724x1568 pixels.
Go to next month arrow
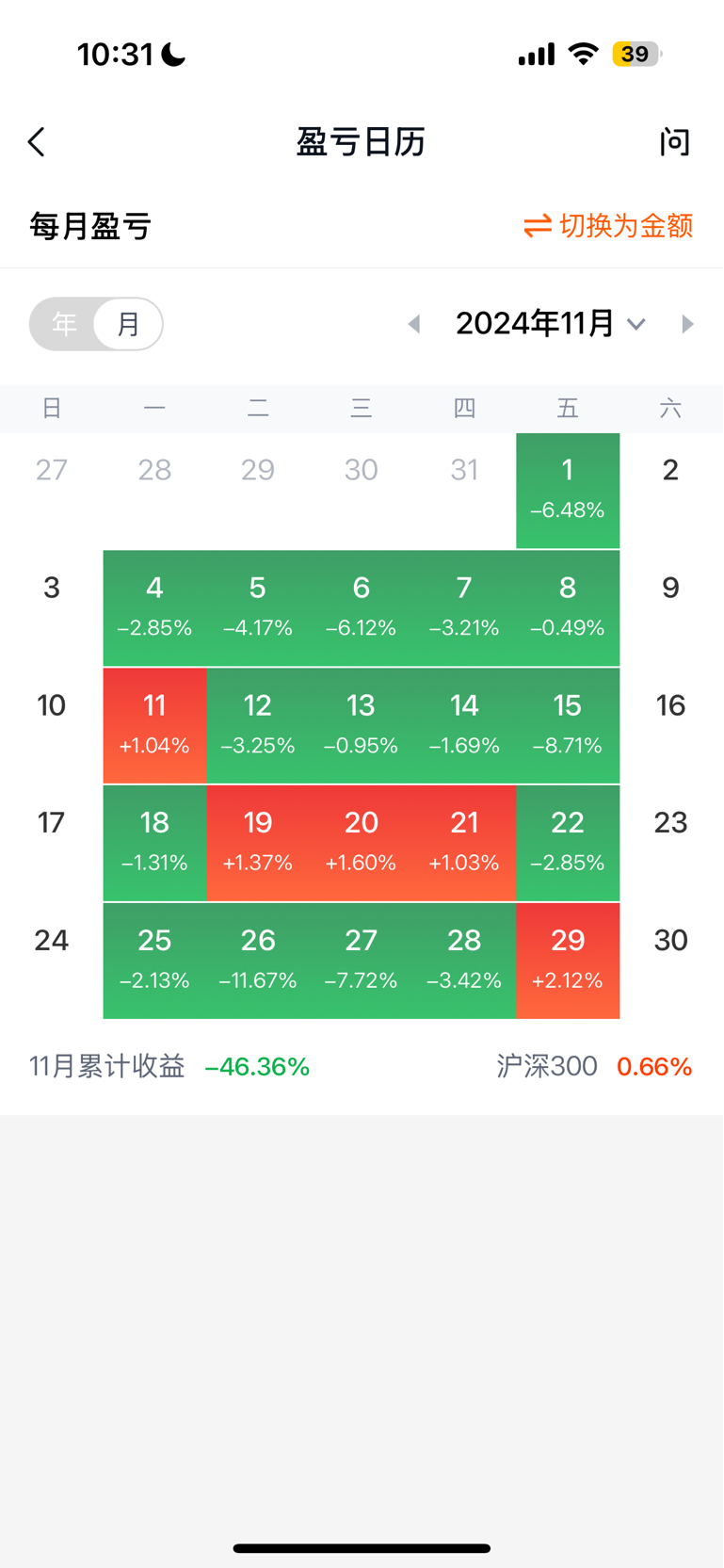[687, 324]
